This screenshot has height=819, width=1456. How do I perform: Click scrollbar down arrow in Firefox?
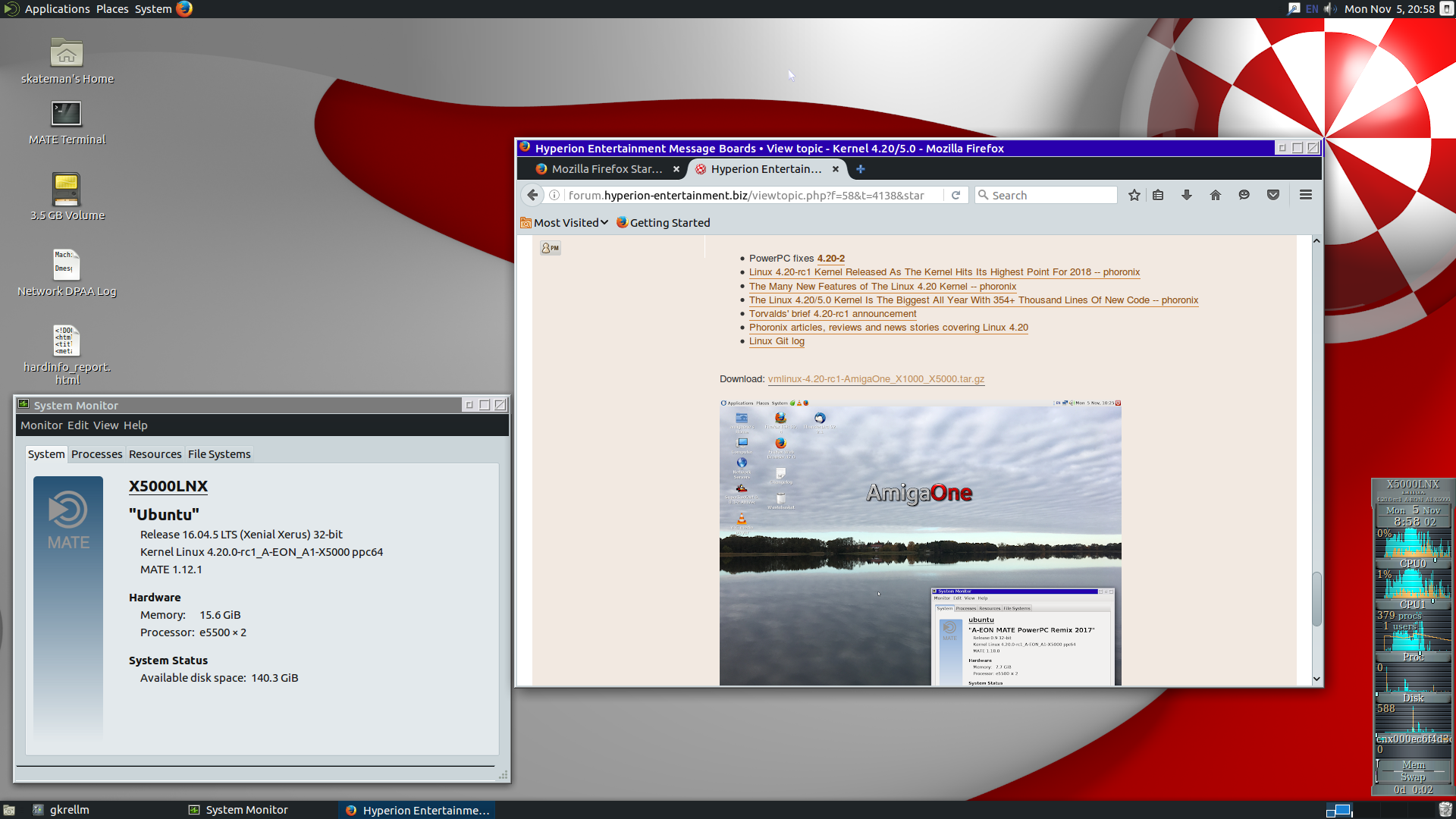pos(1316,679)
